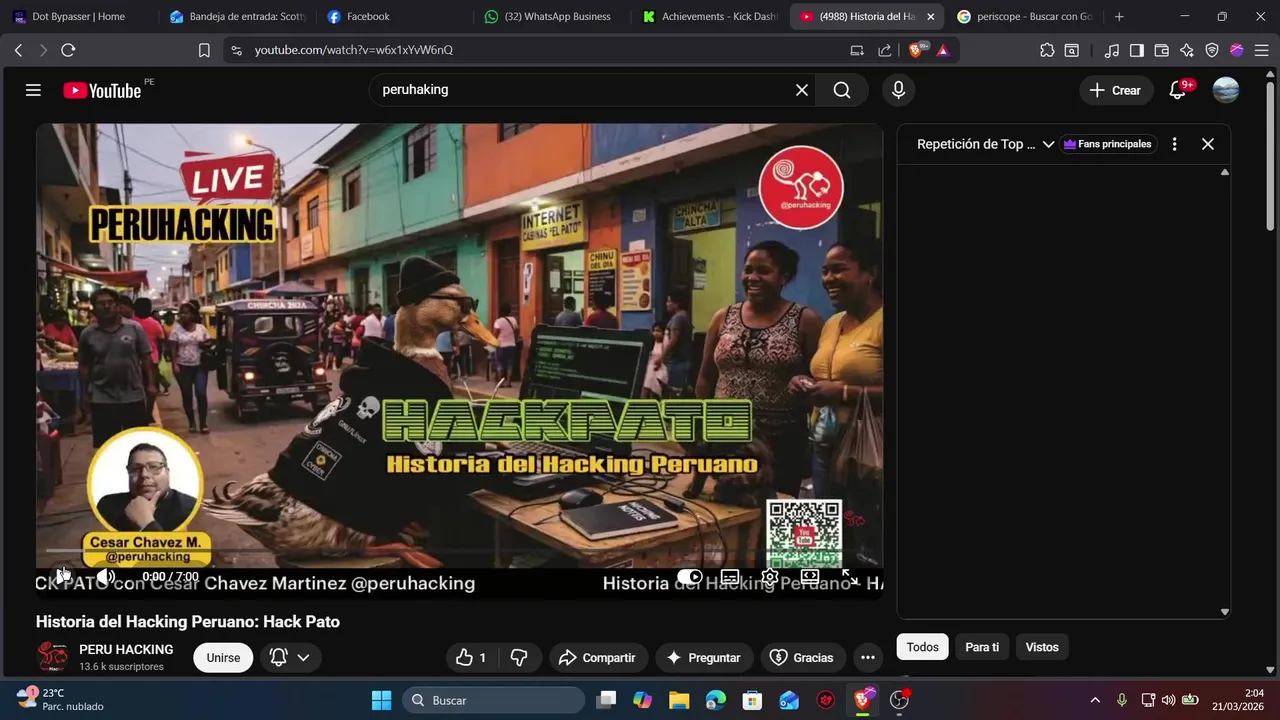Viewport: 1280px width, 720px height.
Task: Open File Explorer from taskbar
Action: pos(679,700)
